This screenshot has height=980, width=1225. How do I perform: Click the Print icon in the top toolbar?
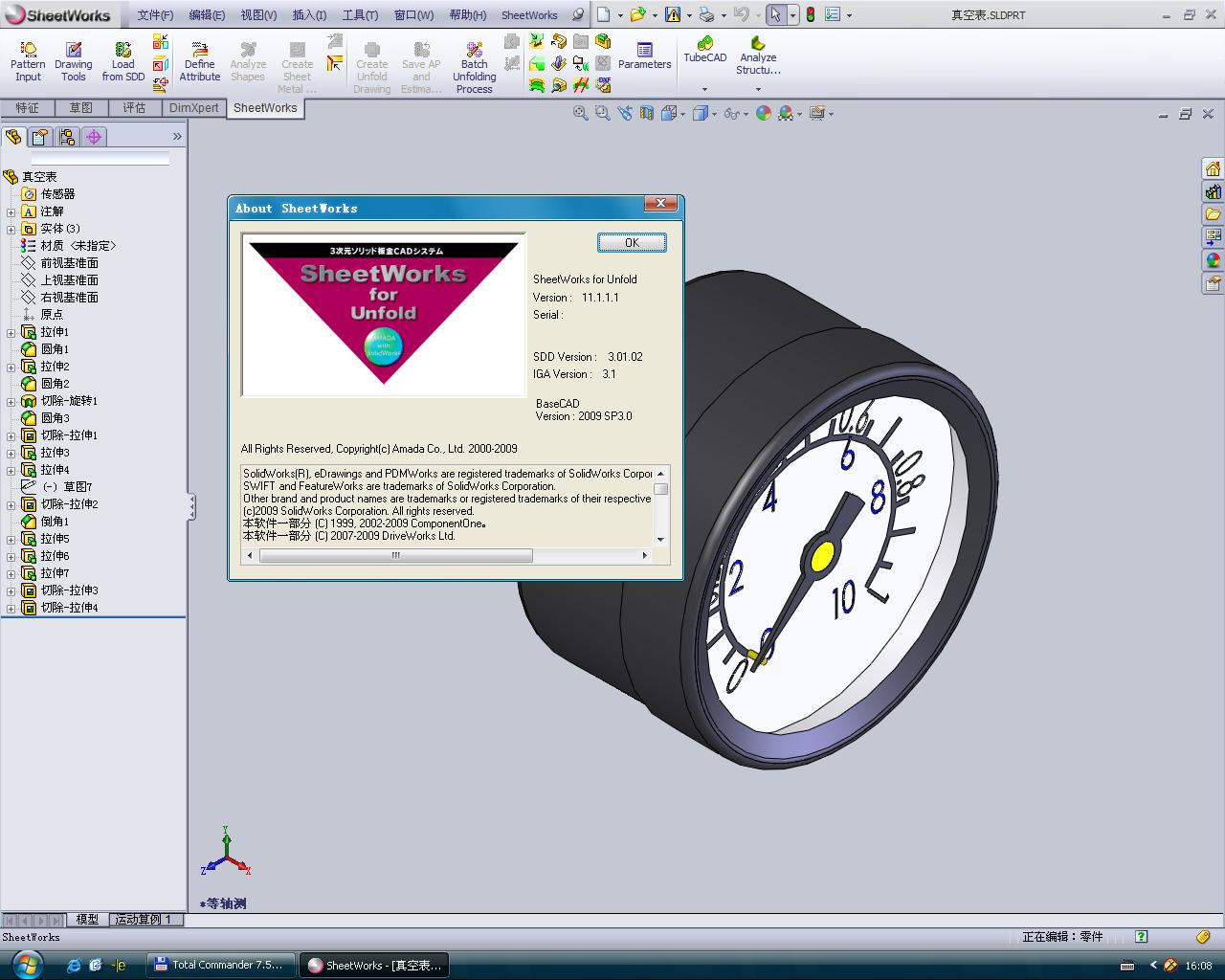[706, 14]
